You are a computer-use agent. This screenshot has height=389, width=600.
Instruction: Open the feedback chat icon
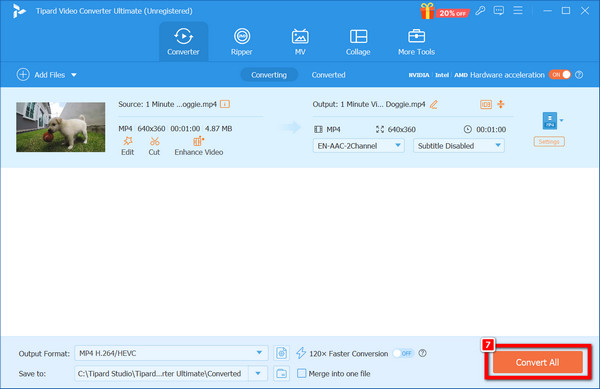tap(499, 11)
